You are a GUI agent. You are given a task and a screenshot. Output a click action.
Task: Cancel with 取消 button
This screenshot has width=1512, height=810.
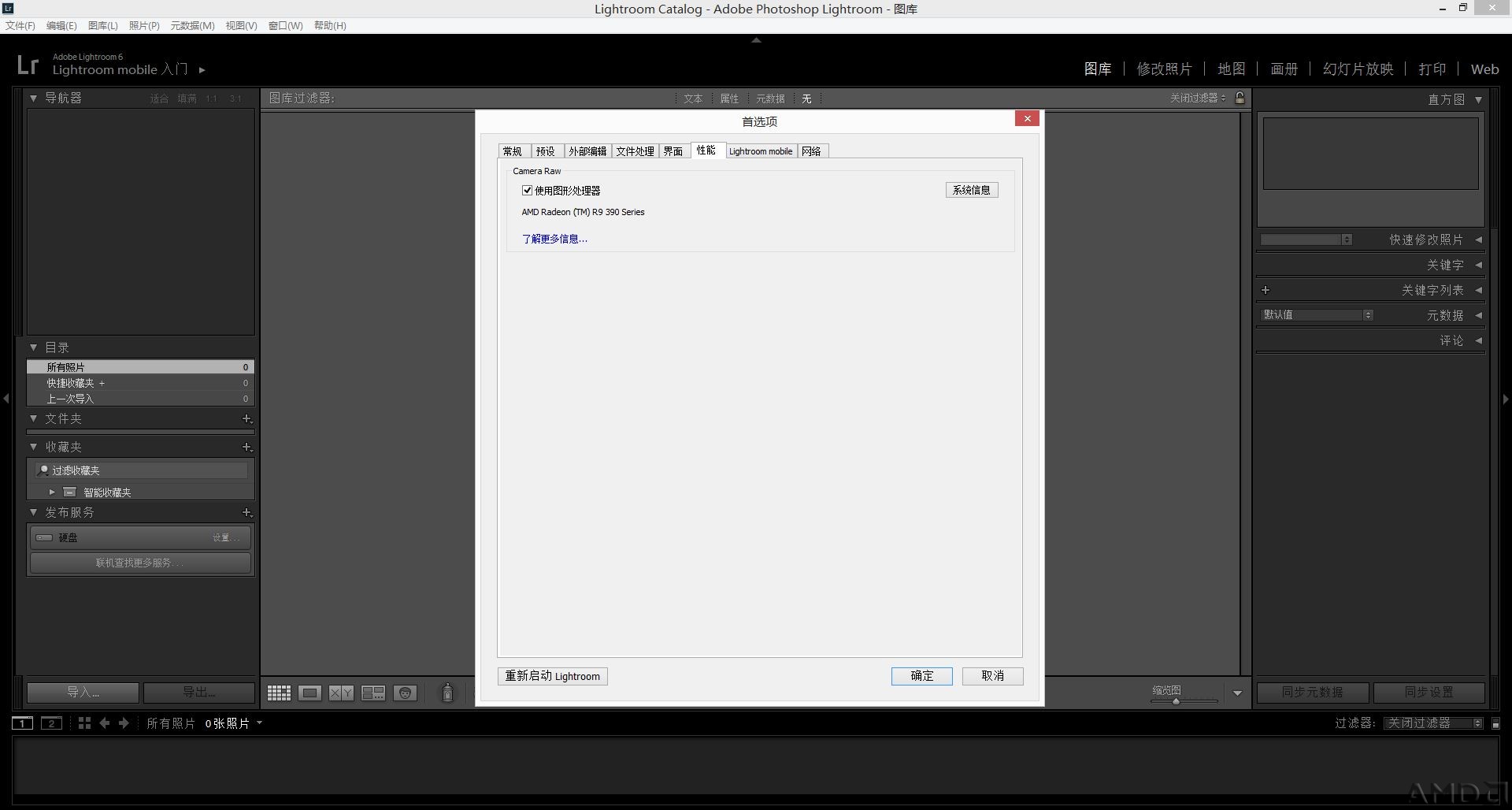tap(993, 676)
